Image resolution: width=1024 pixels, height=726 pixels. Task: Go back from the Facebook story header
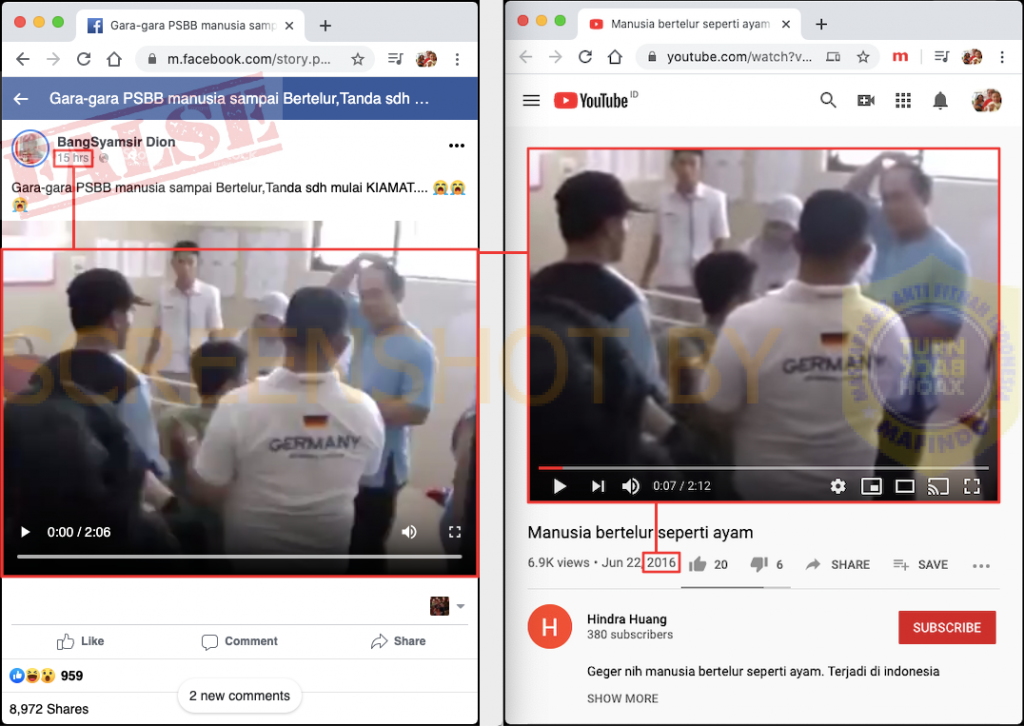pos(21,99)
